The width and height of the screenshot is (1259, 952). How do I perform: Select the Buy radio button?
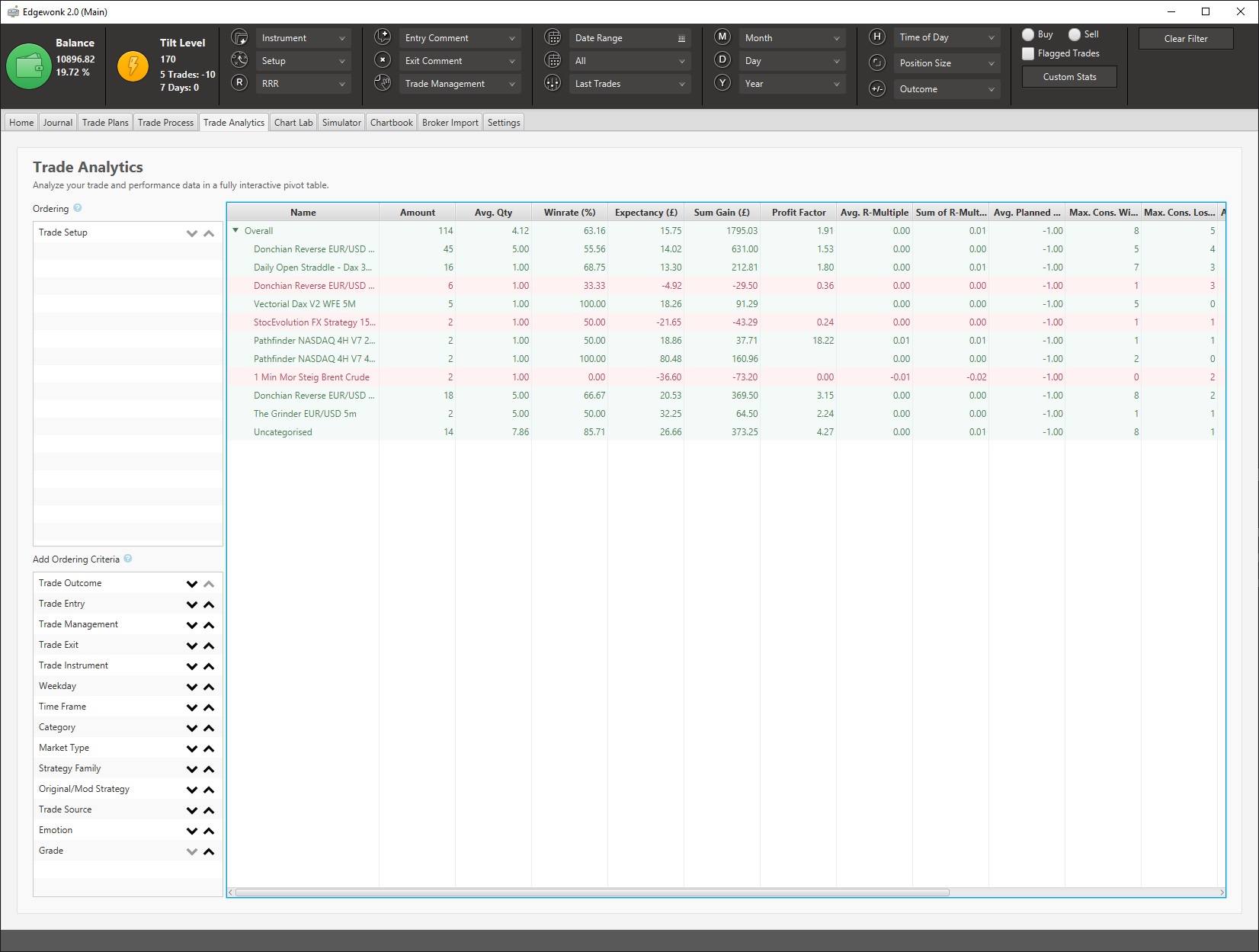(1028, 34)
